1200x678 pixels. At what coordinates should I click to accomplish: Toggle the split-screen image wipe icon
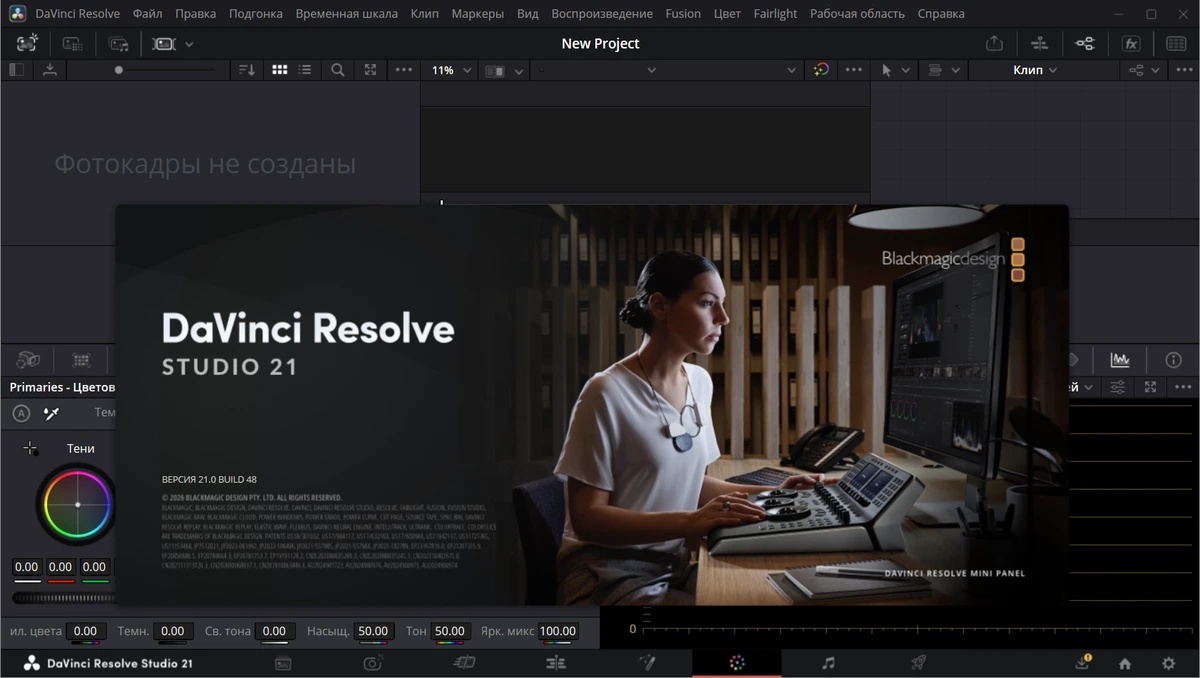(x=495, y=71)
